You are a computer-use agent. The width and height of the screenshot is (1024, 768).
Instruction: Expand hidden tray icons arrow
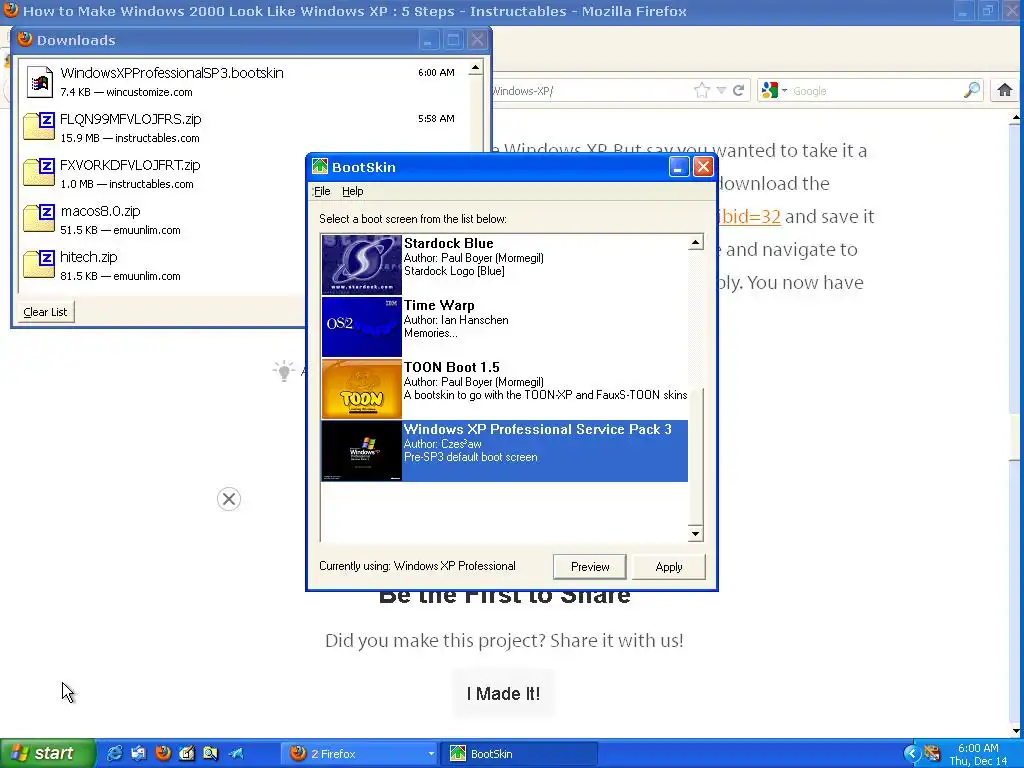[911, 754]
